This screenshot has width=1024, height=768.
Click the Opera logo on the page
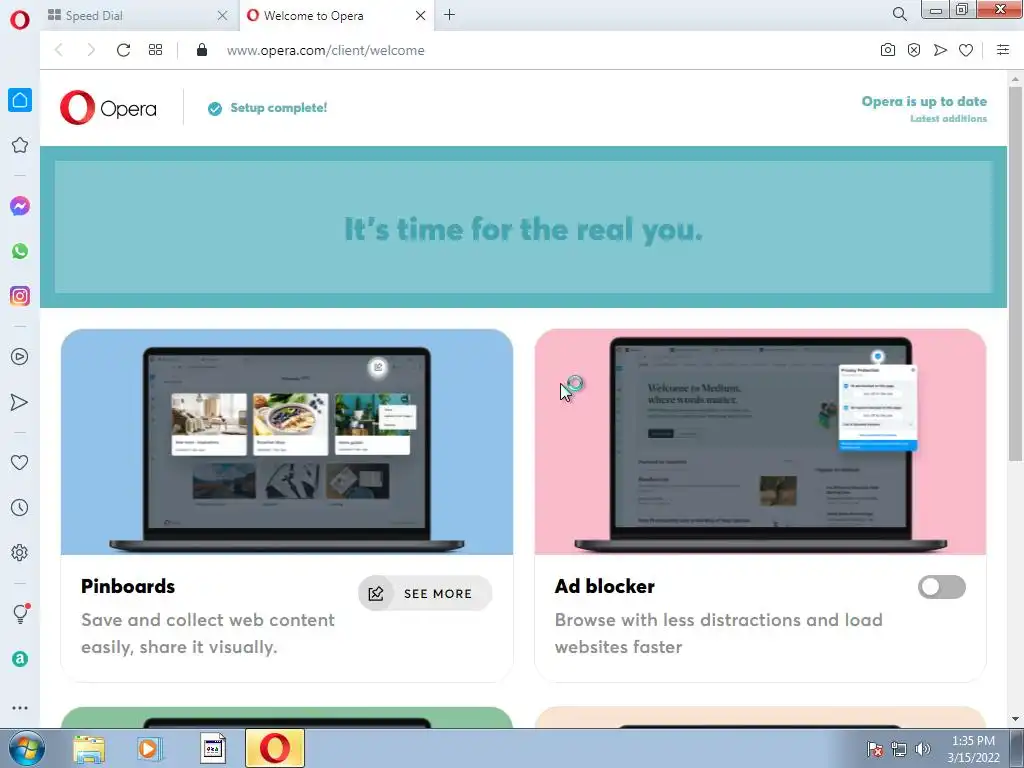coord(108,108)
